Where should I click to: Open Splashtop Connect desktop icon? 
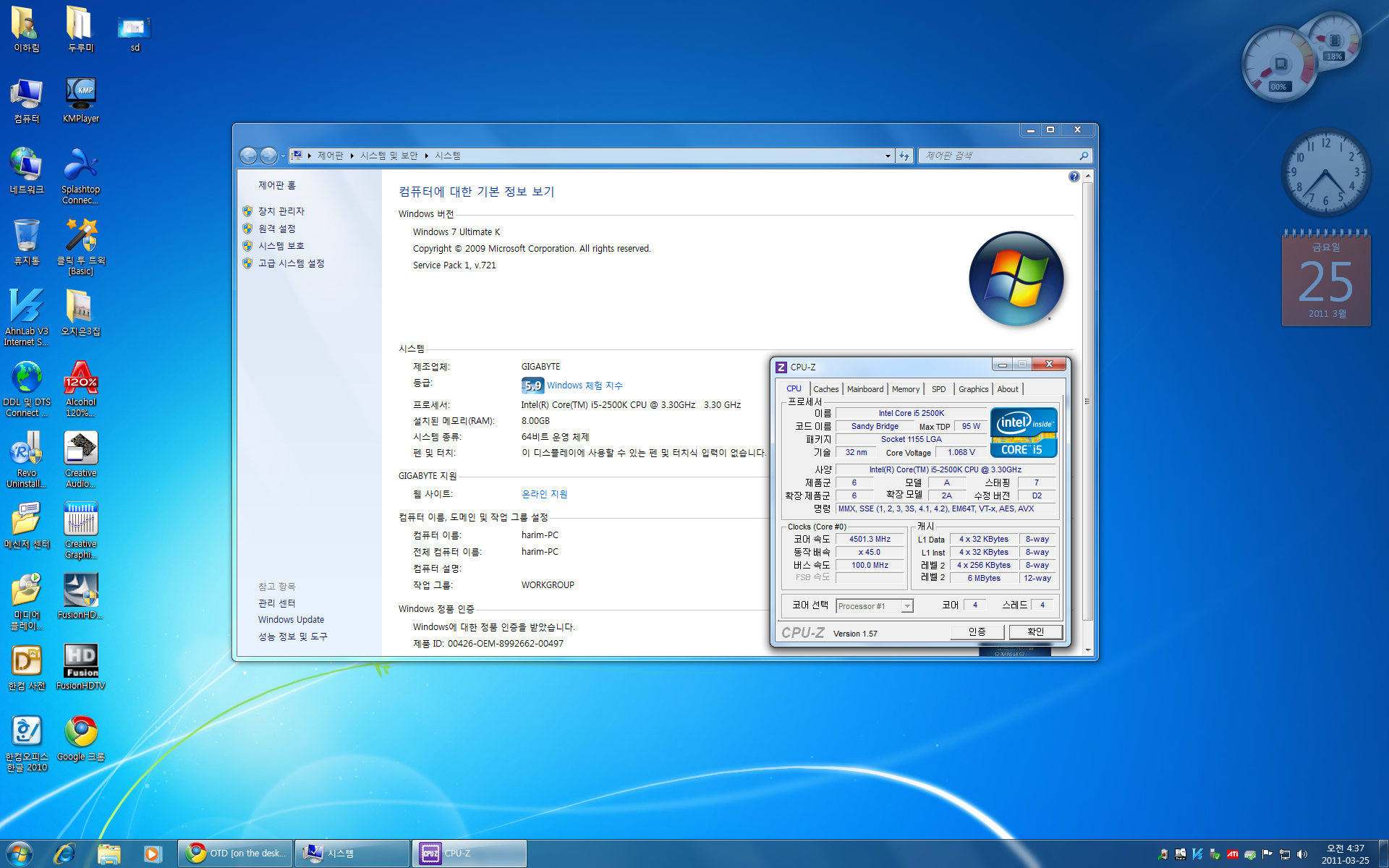coord(80,176)
